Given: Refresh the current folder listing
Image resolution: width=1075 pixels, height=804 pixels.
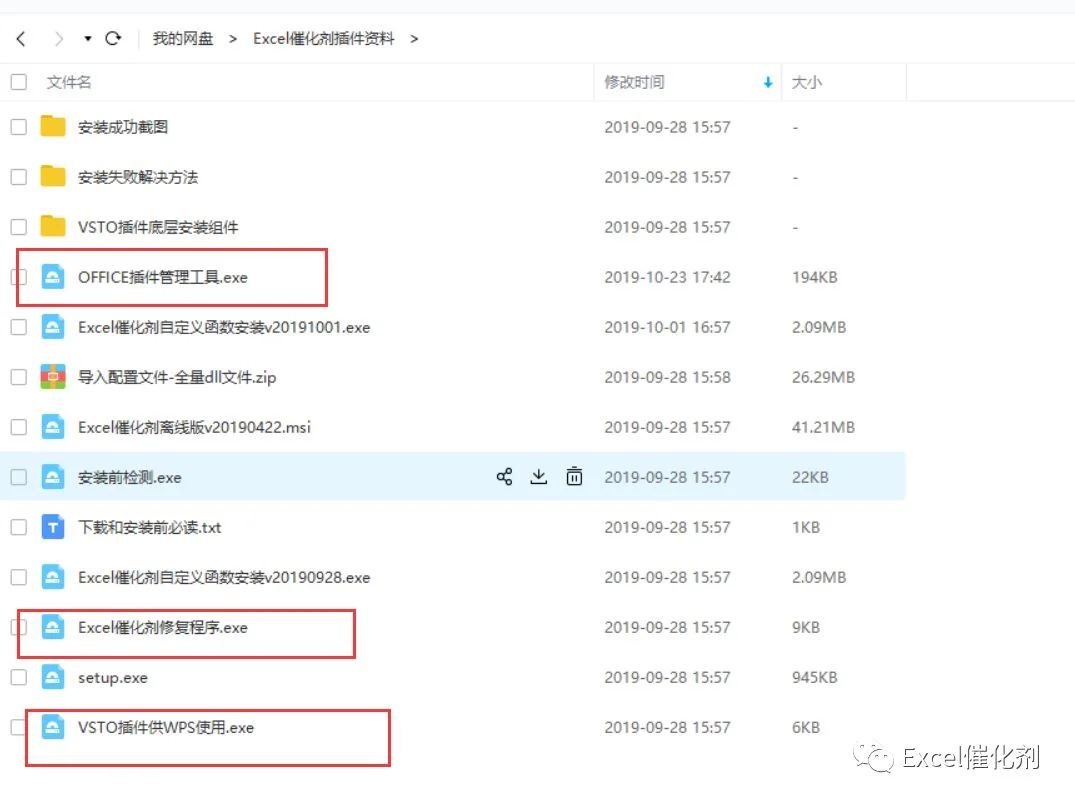Looking at the screenshot, I should click(x=113, y=38).
